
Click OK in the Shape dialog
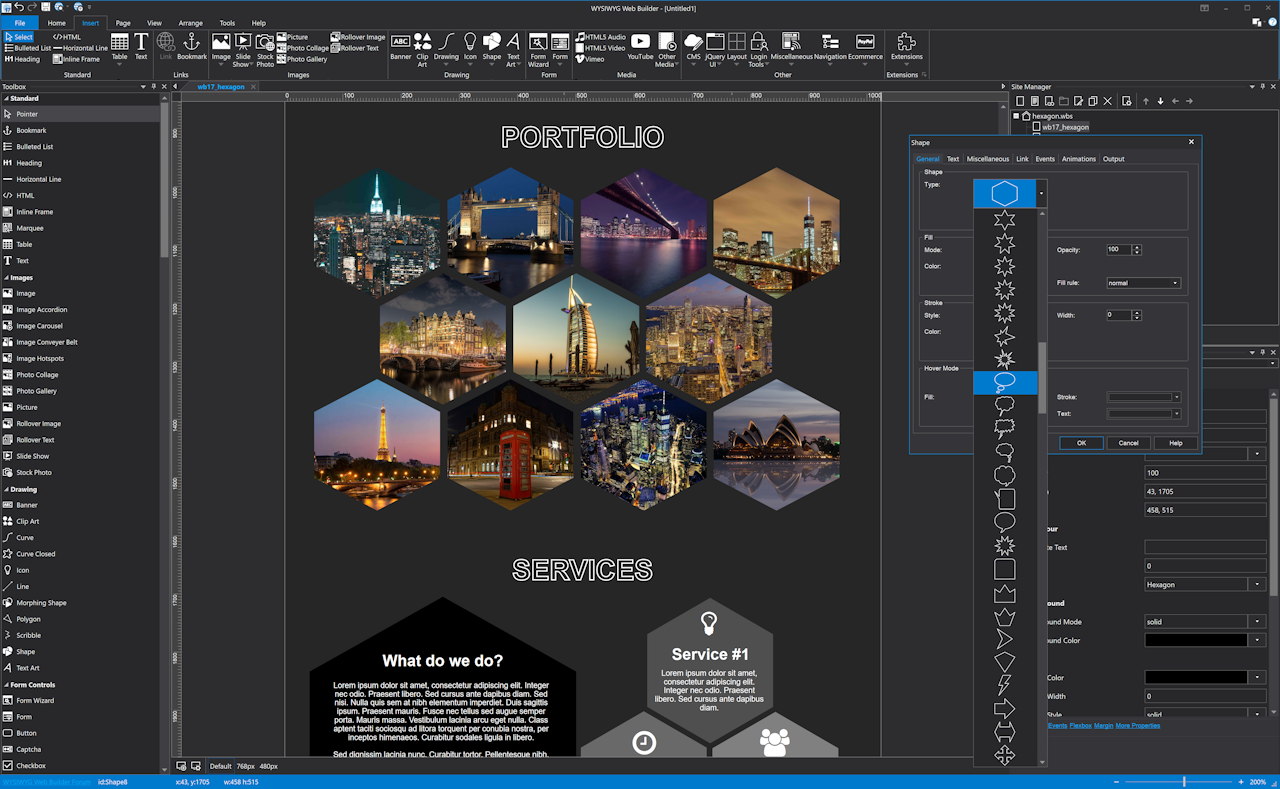tap(1081, 442)
